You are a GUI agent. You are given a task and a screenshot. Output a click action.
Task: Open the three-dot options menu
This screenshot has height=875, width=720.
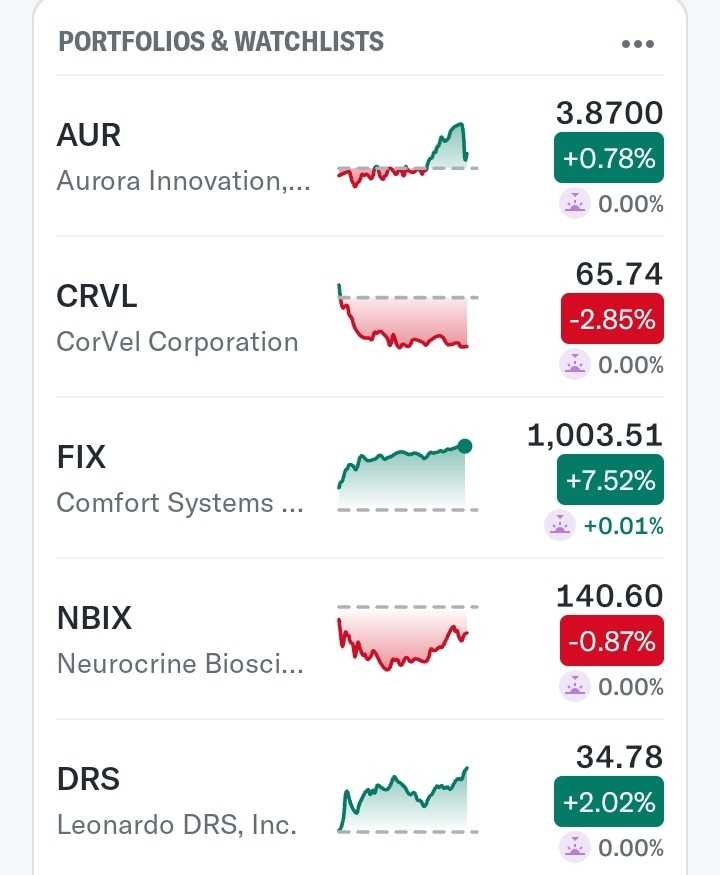(637, 44)
